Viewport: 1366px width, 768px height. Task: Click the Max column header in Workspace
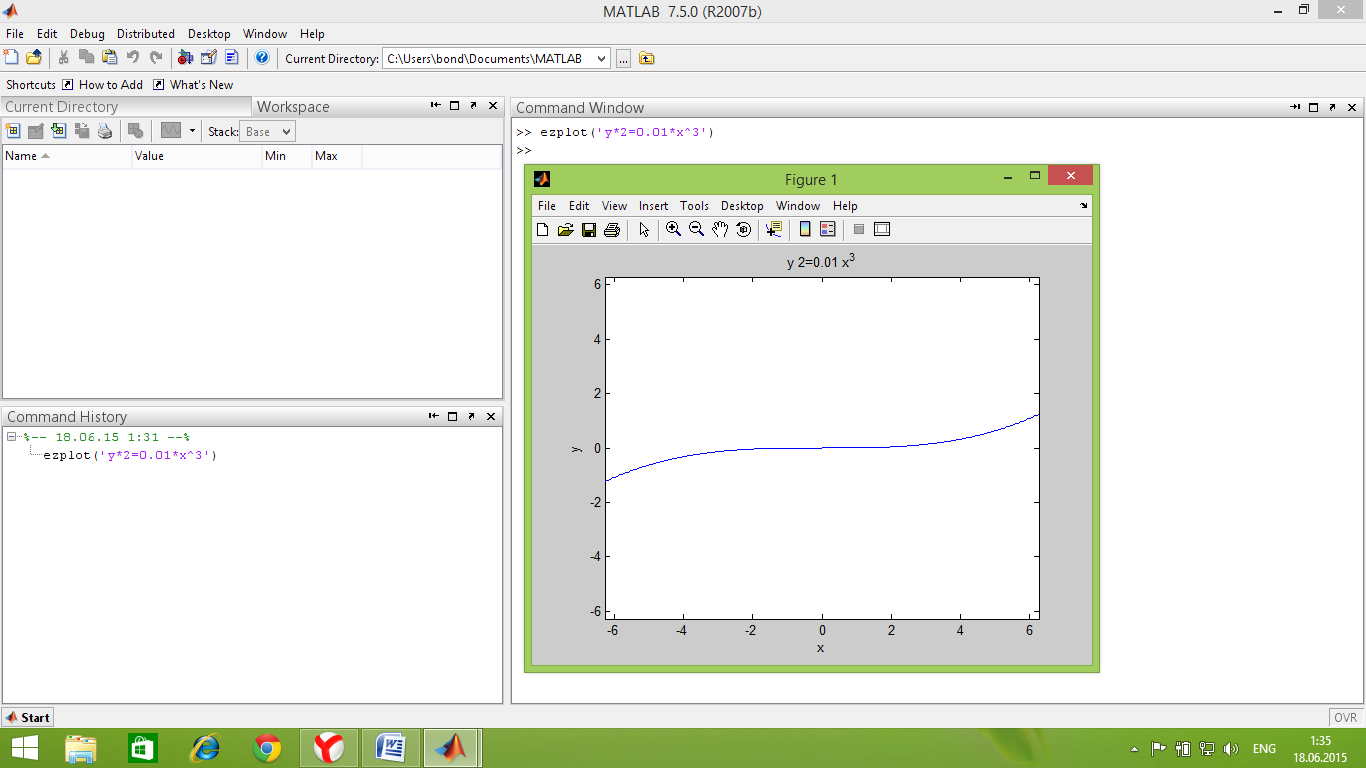[336, 156]
